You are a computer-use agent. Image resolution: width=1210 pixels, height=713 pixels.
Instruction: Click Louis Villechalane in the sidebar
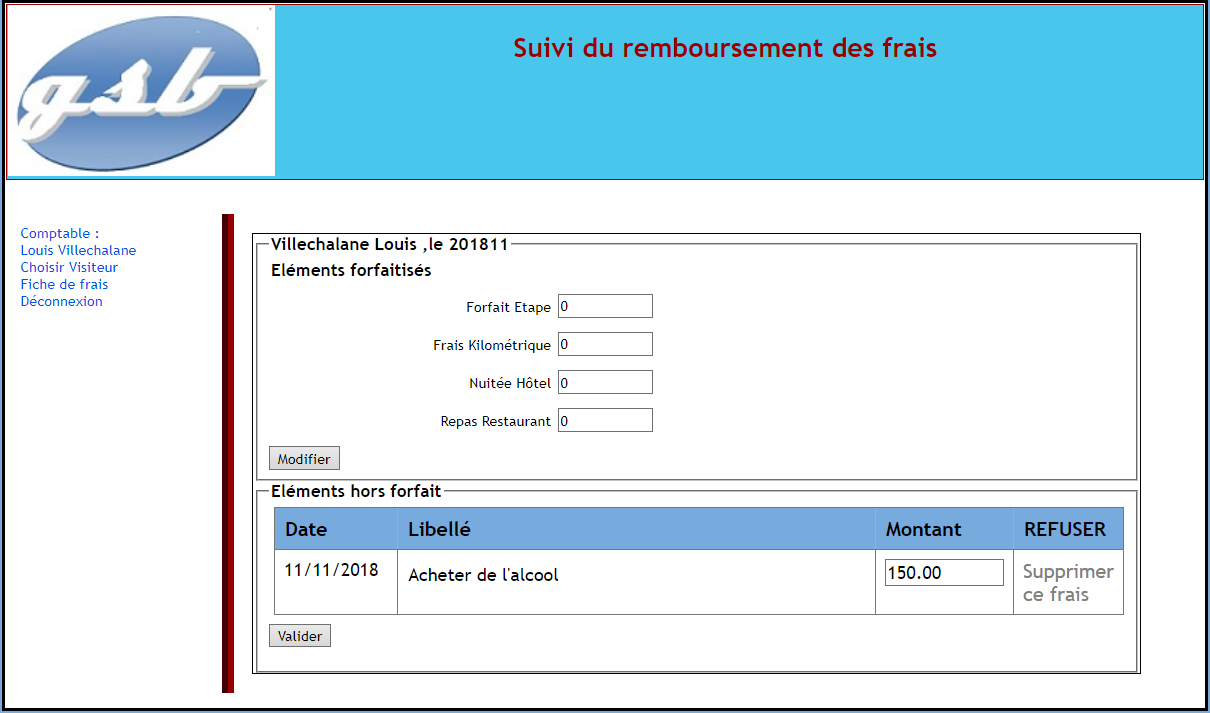point(78,250)
